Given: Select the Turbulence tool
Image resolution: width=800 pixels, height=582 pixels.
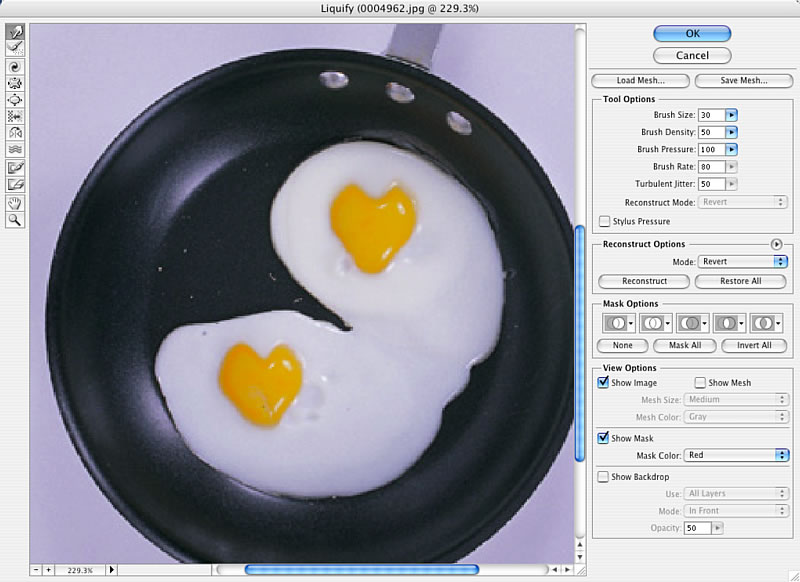Looking at the screenshot, I should click(15, 149).
